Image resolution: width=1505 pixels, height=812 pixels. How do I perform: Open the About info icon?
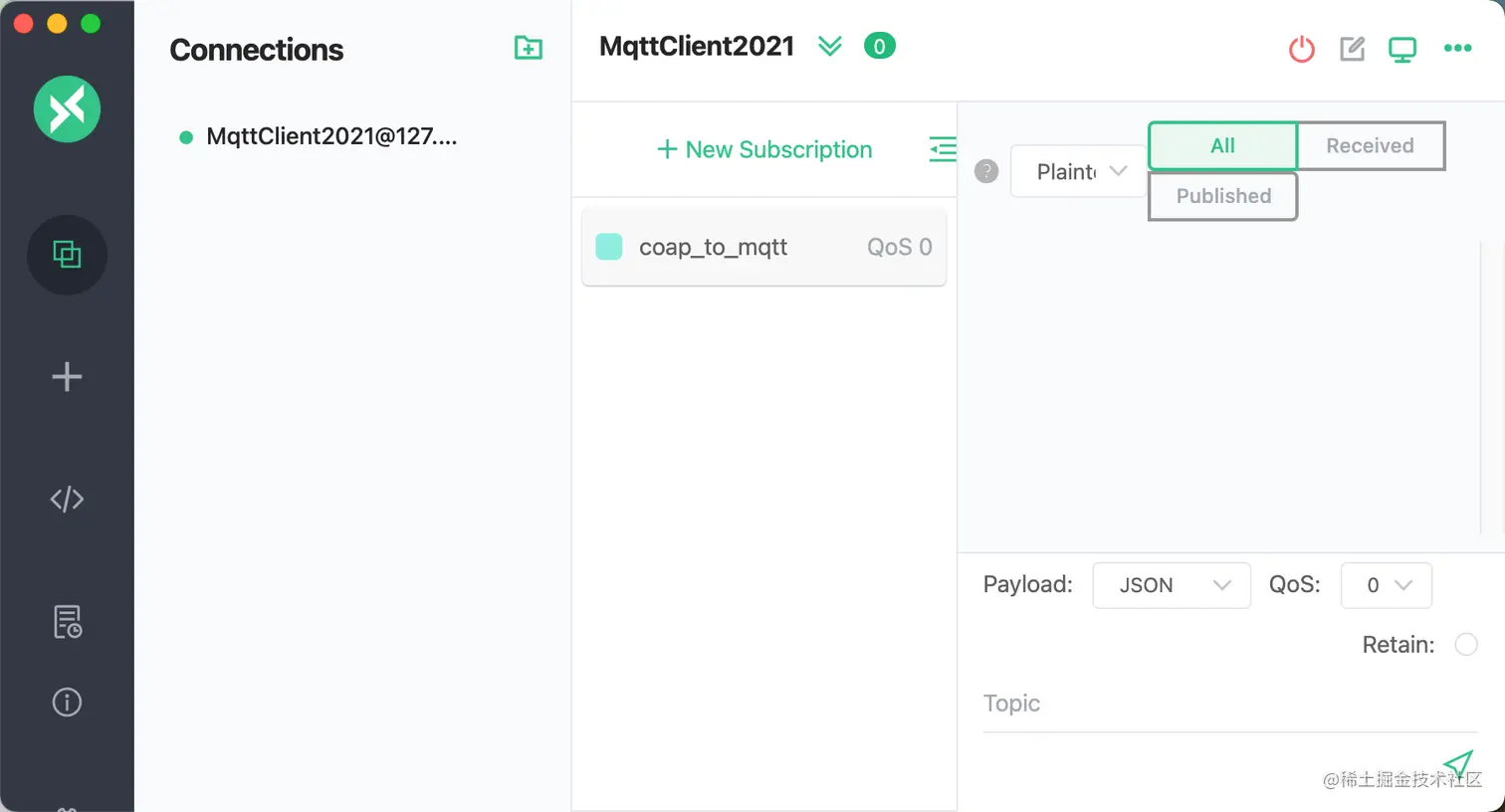67,703
